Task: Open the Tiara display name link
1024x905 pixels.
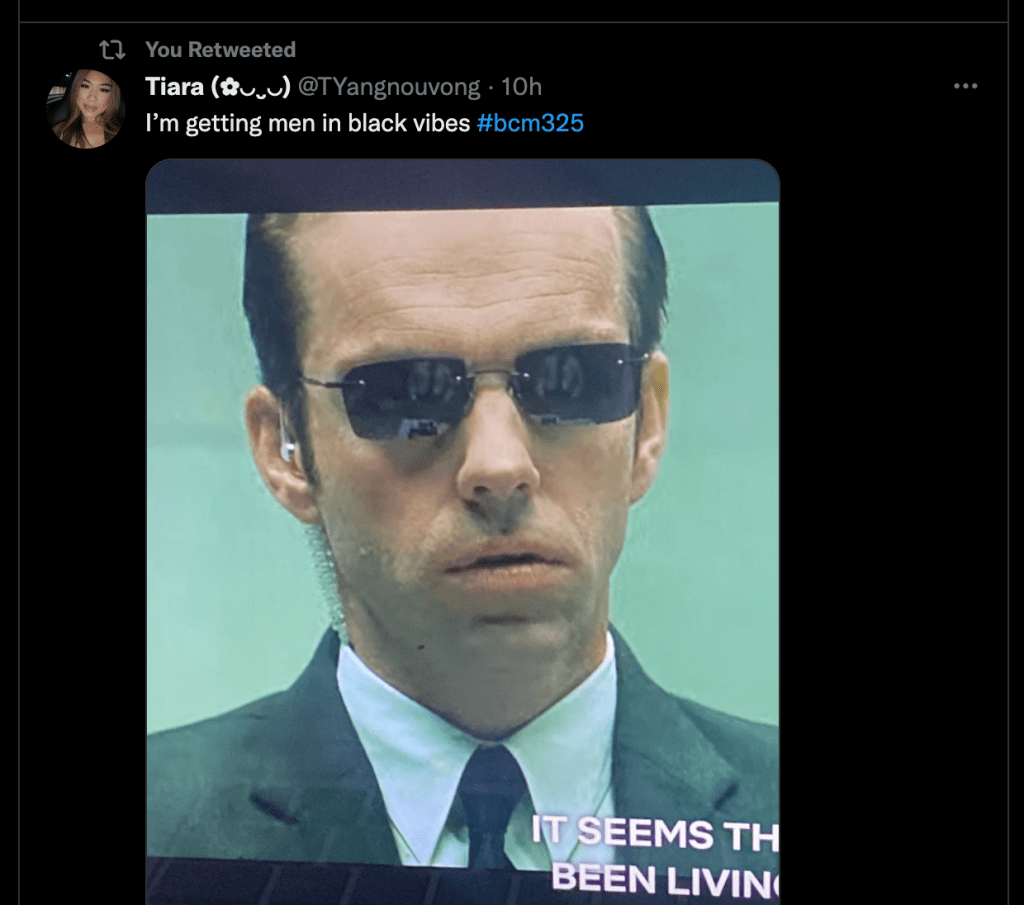Action: 175,87
